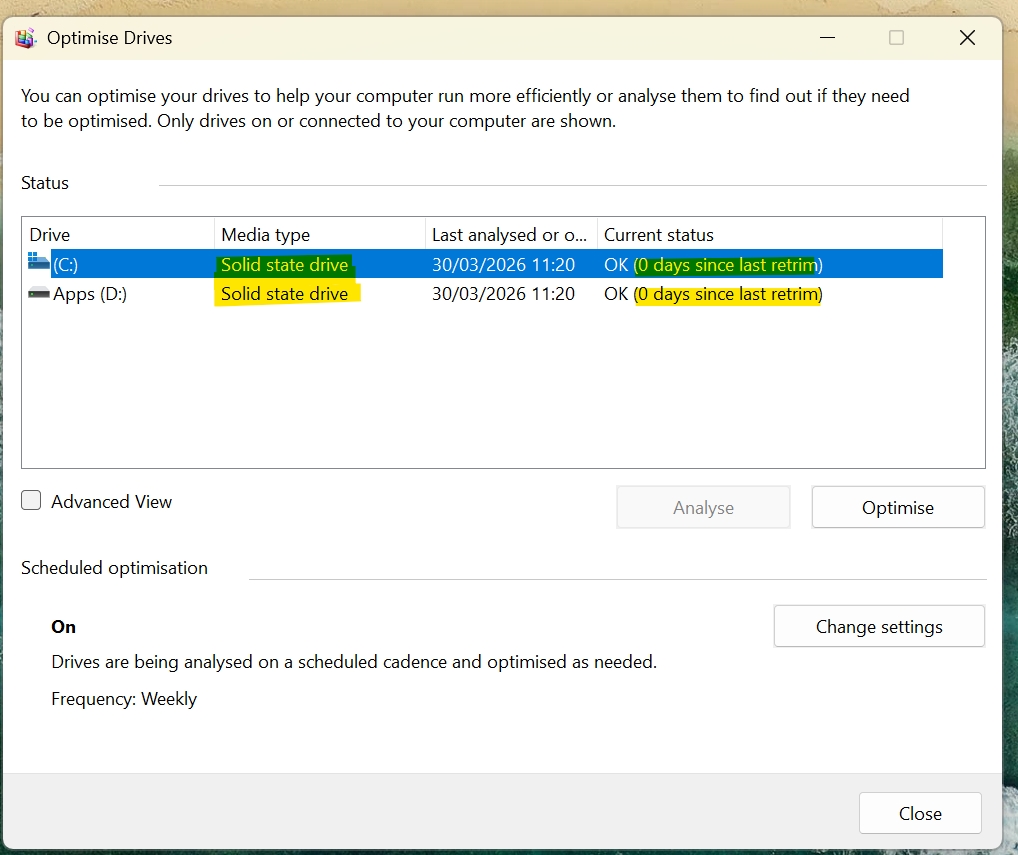Click the Media type column header
Screen dimensions: 1018x855
tap(266, 235)
